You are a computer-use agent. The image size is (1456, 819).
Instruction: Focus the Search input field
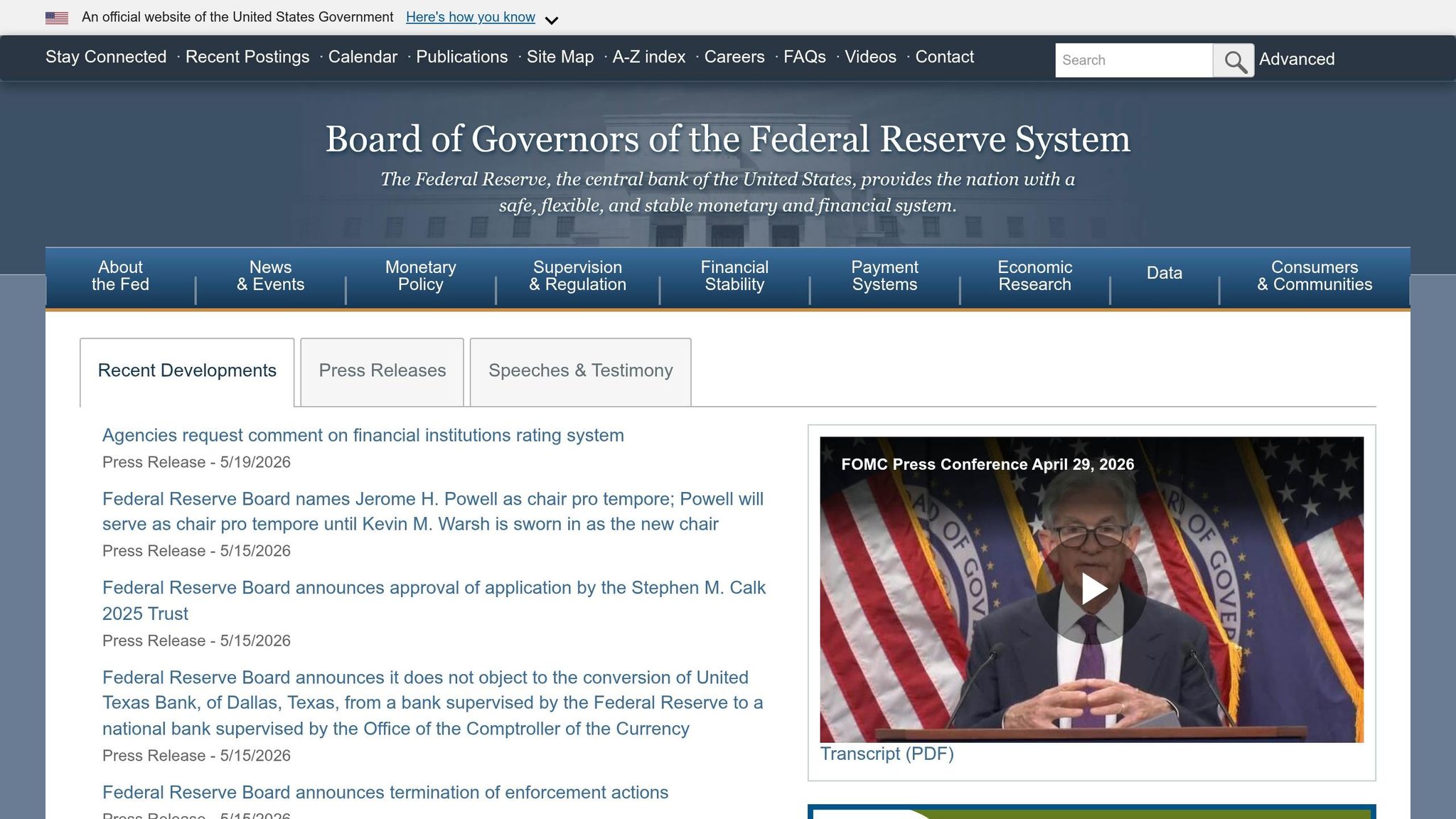click(1134, 60)
